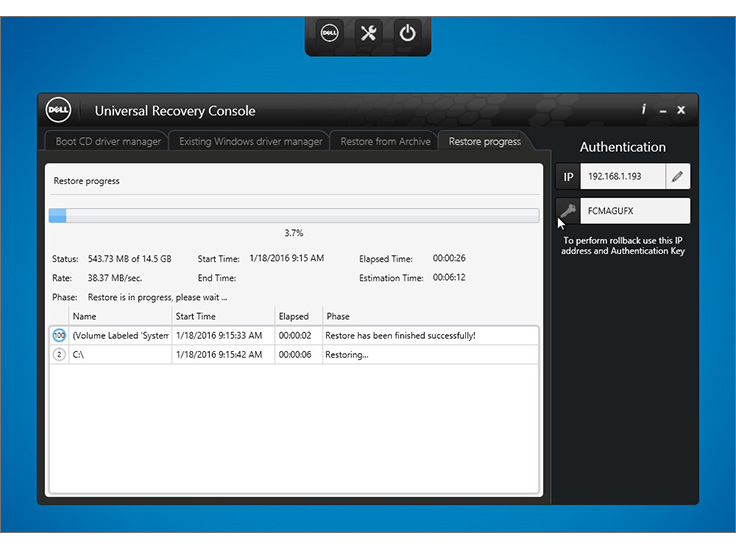Screen dimensions: 736x550
Task: Click the Authentication panel heading
Action: coord(622,147)
